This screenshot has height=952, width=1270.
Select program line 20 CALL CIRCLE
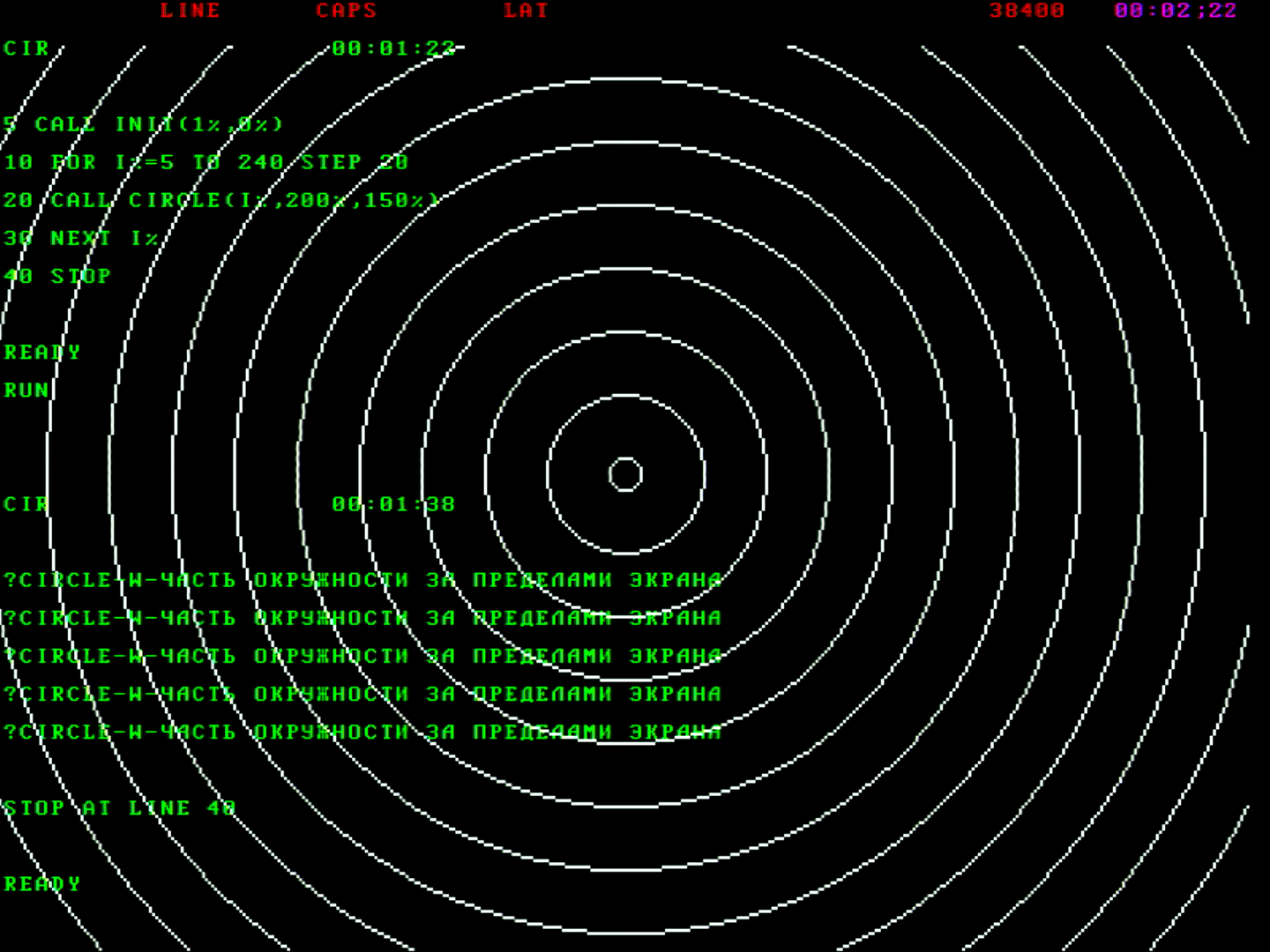[x=221, y=200]
